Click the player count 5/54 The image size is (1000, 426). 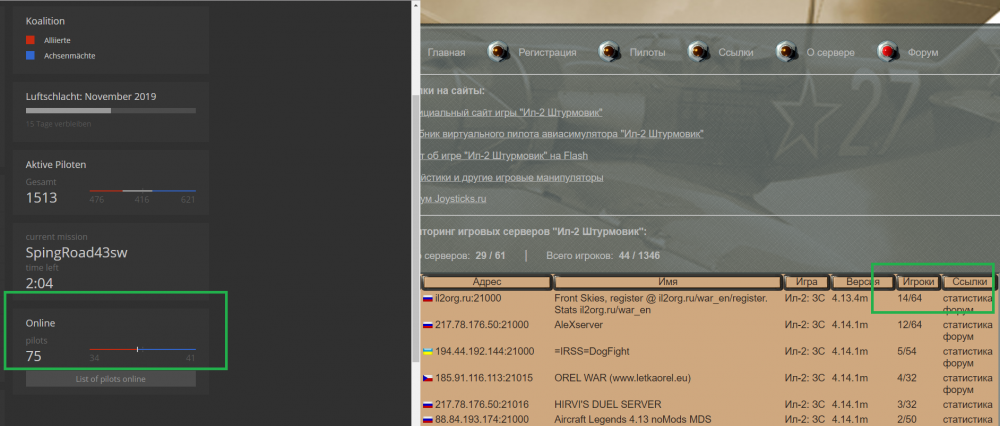pyautogui.click(x=909, y=351)
